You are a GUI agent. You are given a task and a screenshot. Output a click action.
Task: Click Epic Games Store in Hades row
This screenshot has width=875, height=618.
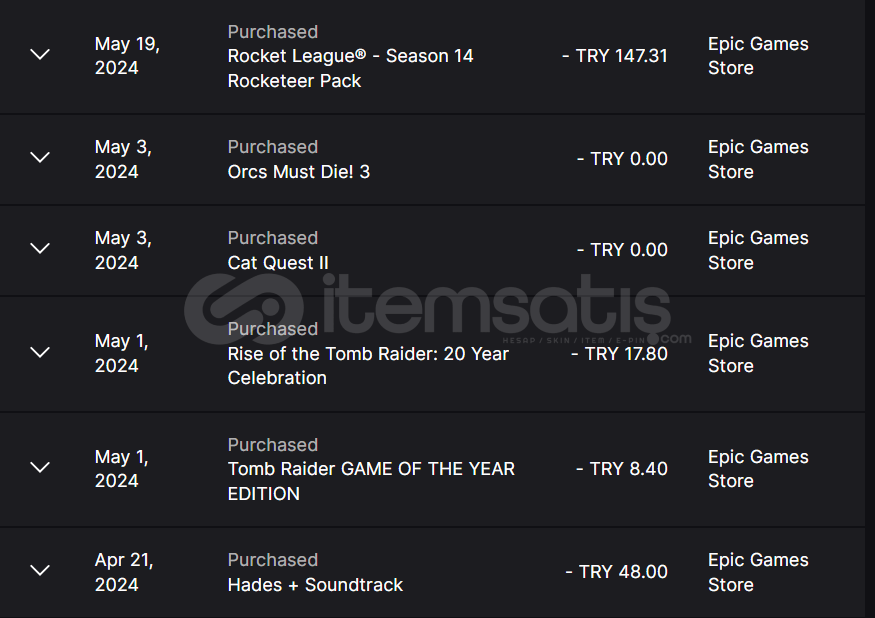pyautogui.click(x=757, y=572)
